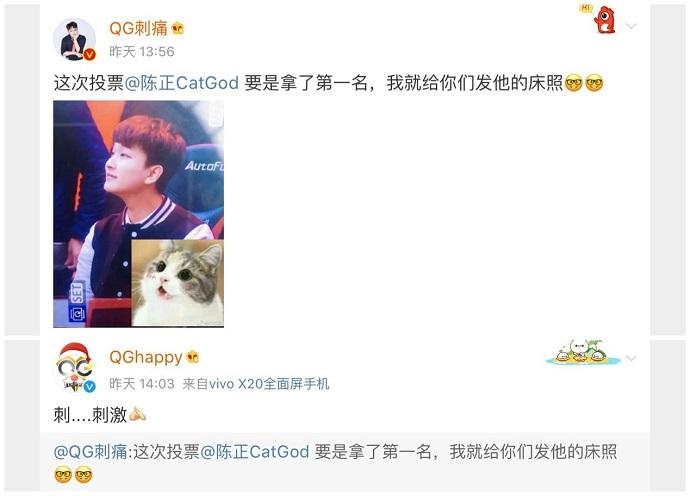The image size is (690, 496).
Task: Open @陈正CatGod mention in first post
Action: [x=182, y=83]
